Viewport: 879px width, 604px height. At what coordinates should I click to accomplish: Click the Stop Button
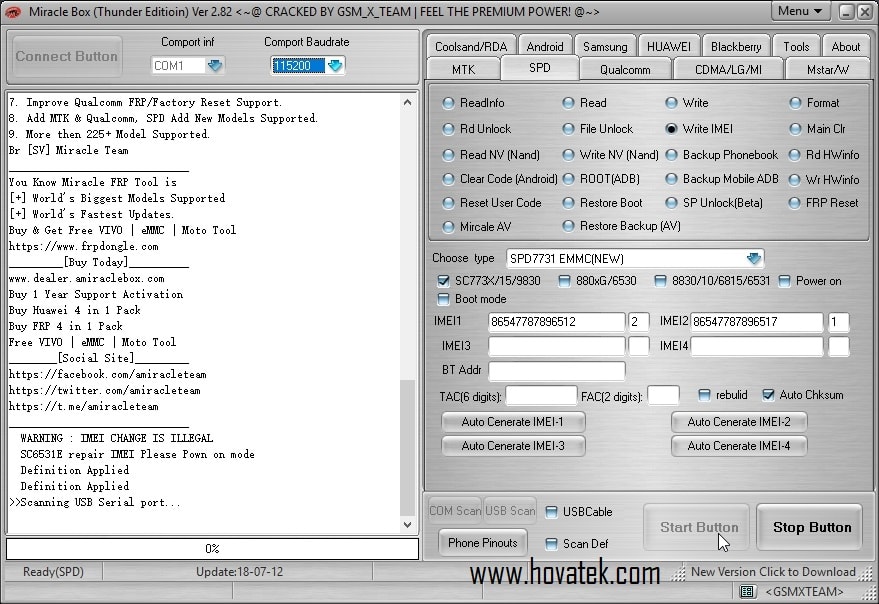[809, 527]
